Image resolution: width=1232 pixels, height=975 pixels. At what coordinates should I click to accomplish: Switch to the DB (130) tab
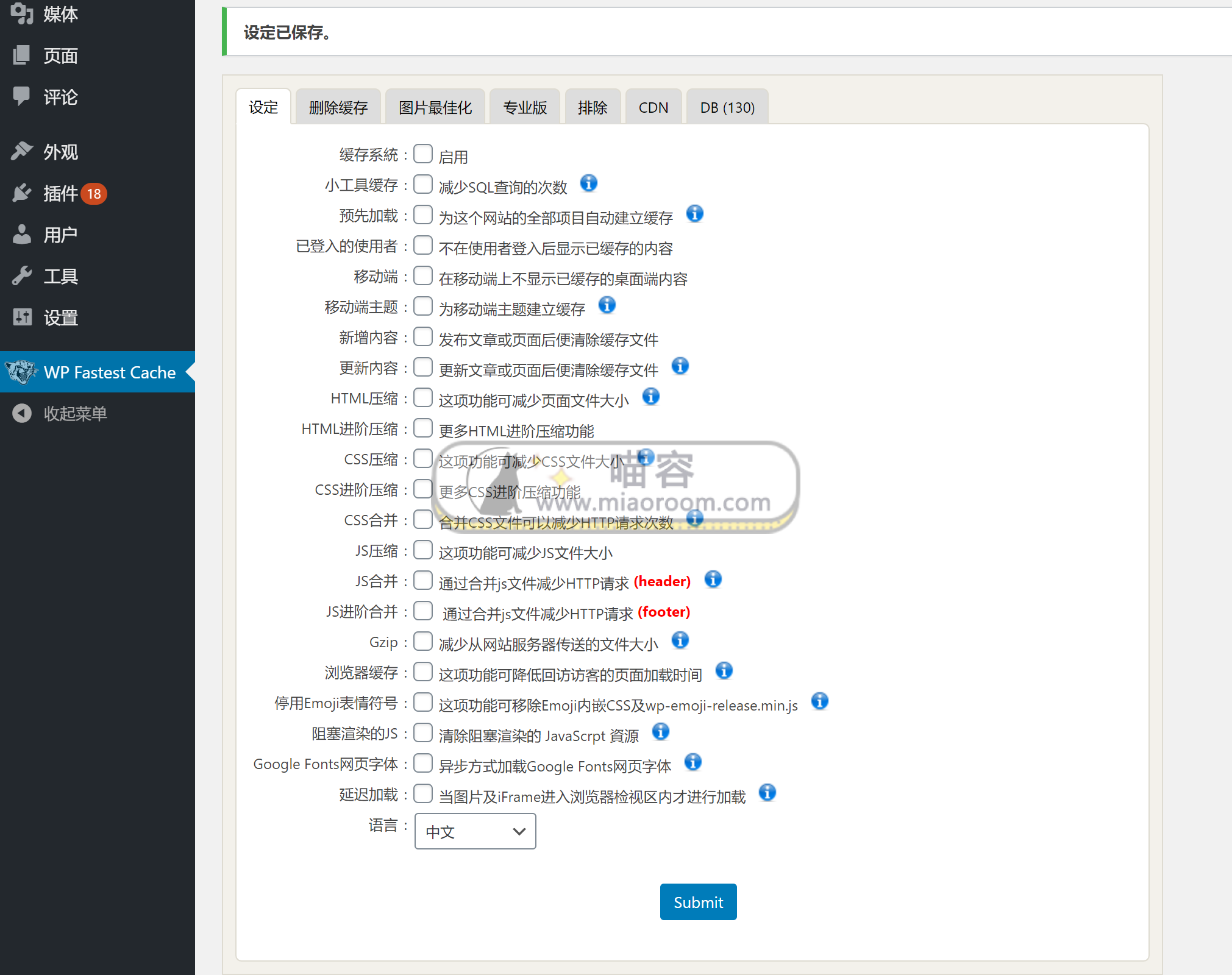pyautogui.click(x=727, y=107)
